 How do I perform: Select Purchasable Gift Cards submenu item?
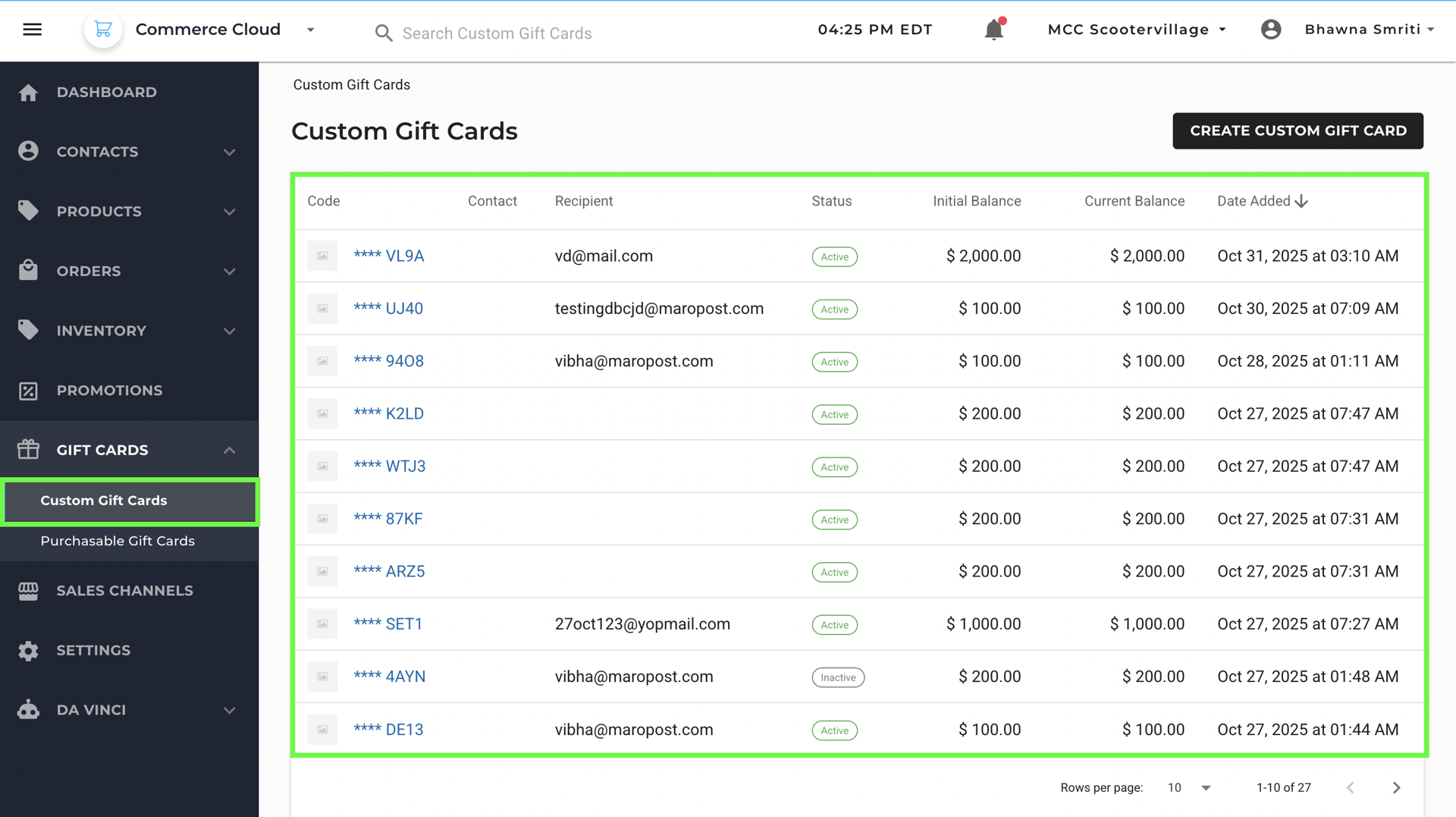(x=129, y=542)
